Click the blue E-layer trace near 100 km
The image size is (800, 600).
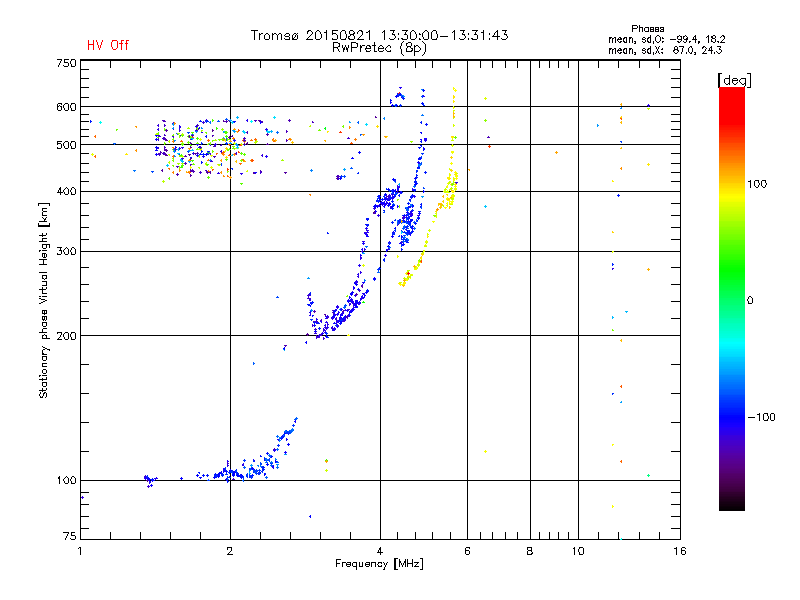coord(231,473)
